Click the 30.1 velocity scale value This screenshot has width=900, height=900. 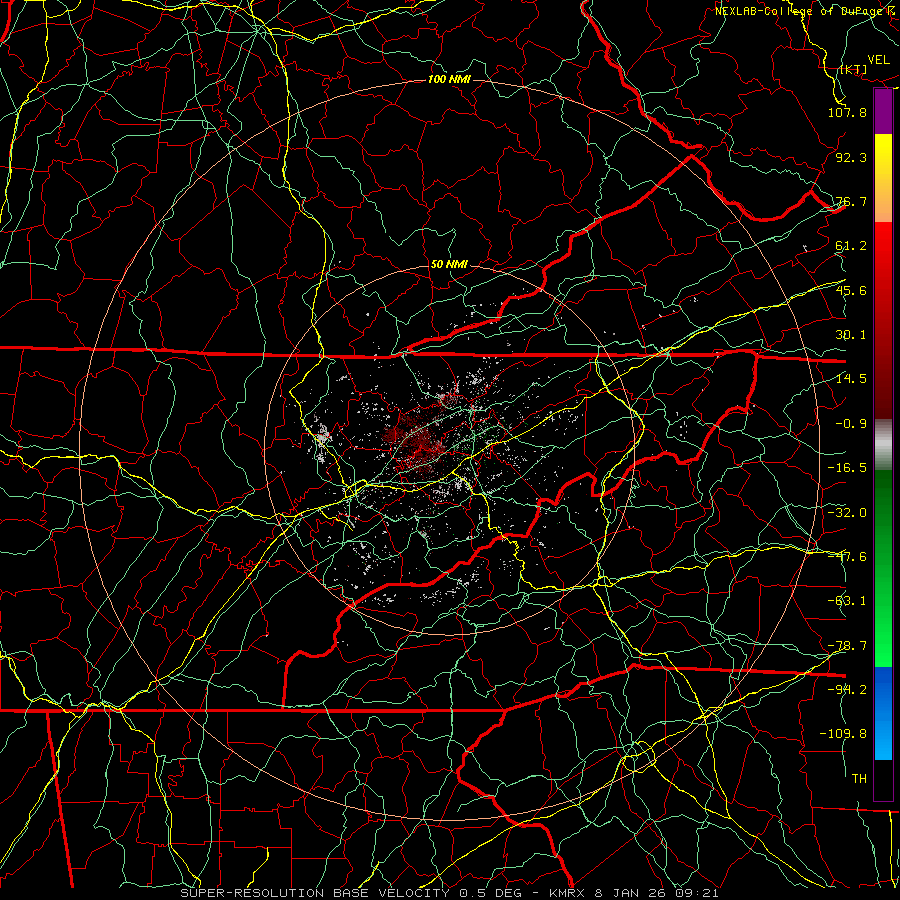[x=851, y=335]
